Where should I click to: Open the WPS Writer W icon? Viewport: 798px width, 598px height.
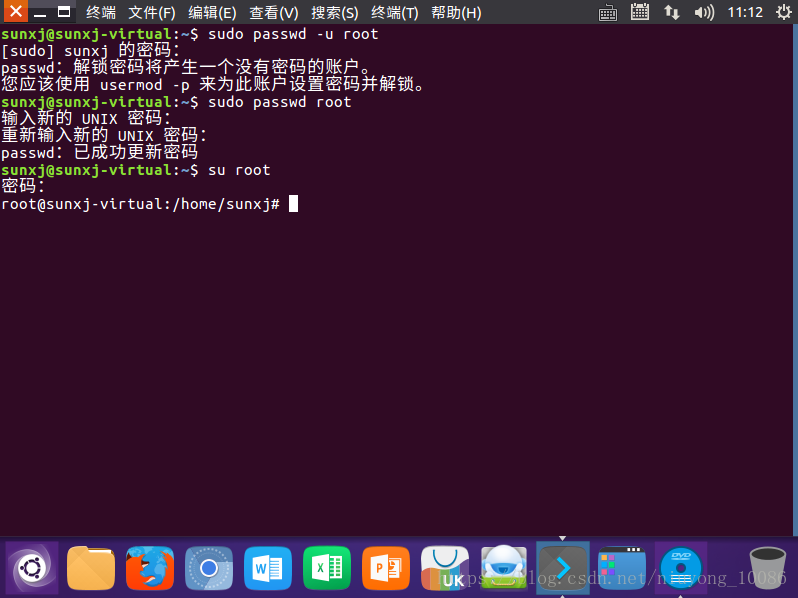(x=268, y=568)
